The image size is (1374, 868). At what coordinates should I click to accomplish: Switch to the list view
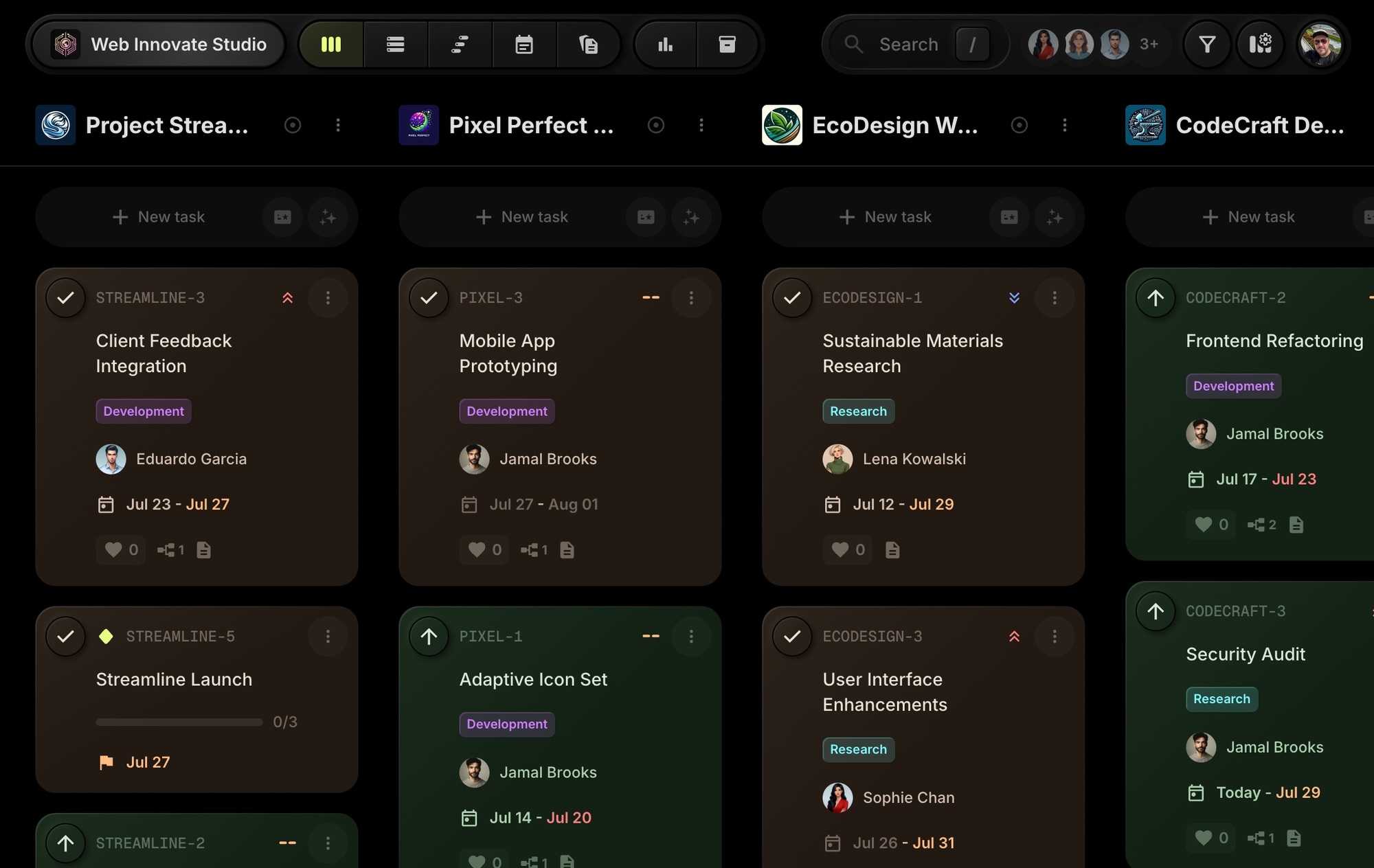pos(395,45)
